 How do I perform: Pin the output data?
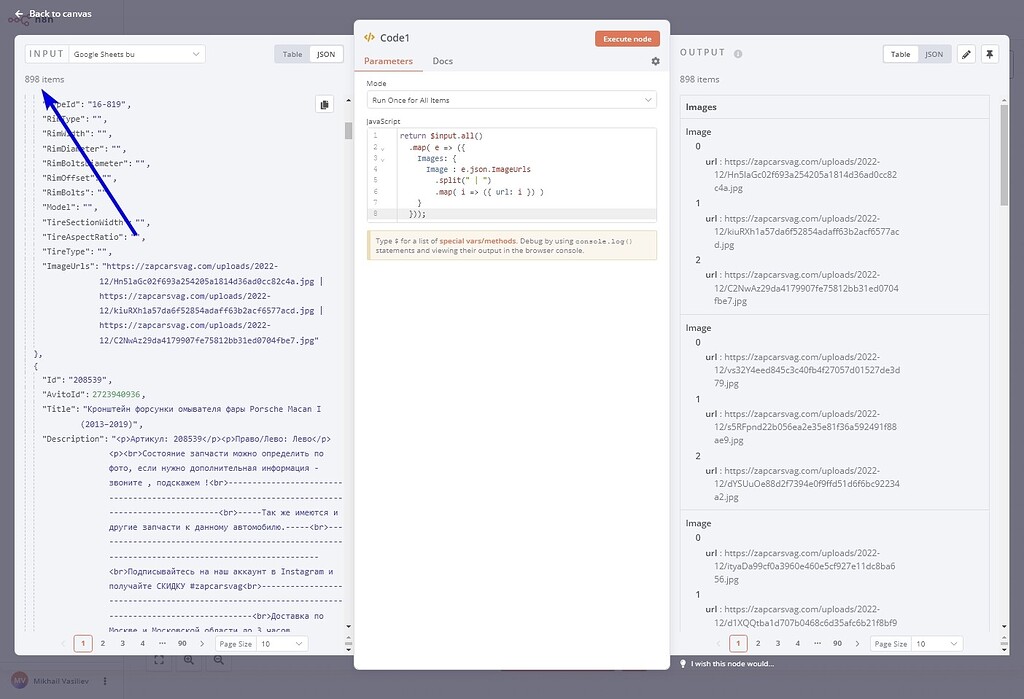click(x=990, y=54)
